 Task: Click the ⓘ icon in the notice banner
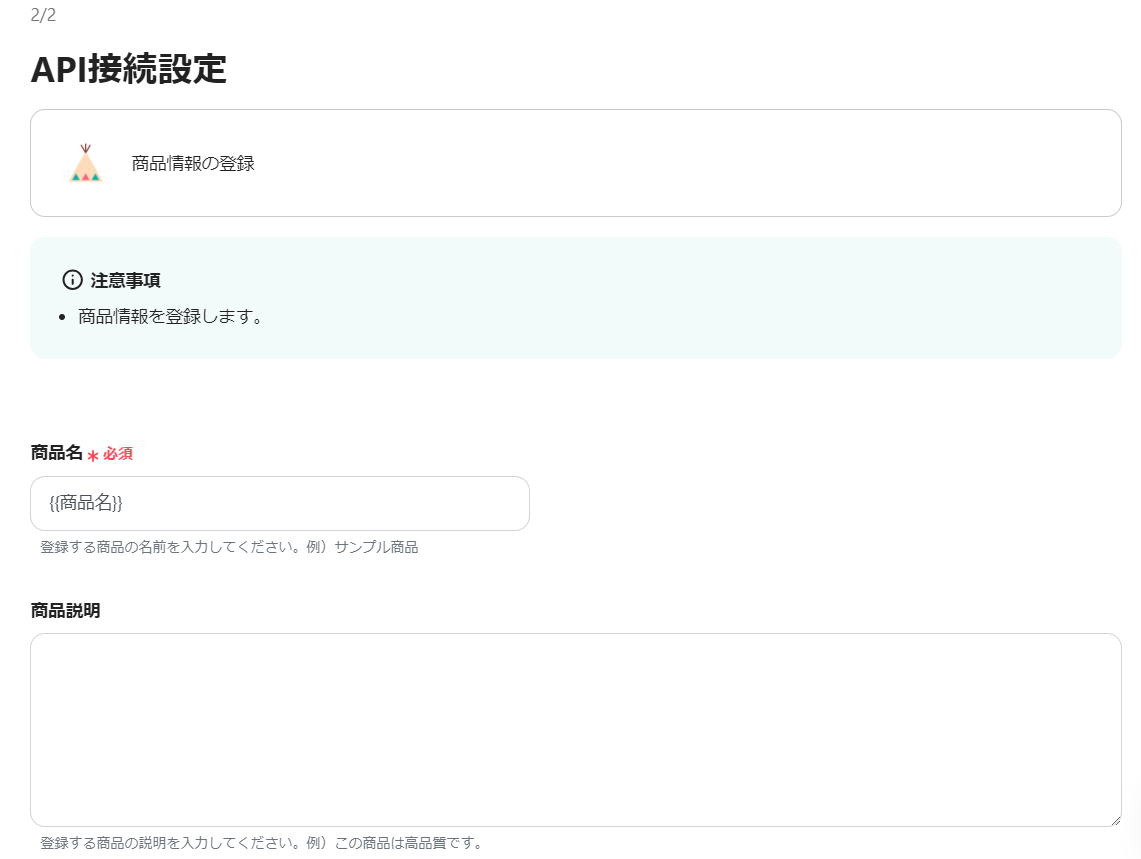70,280
